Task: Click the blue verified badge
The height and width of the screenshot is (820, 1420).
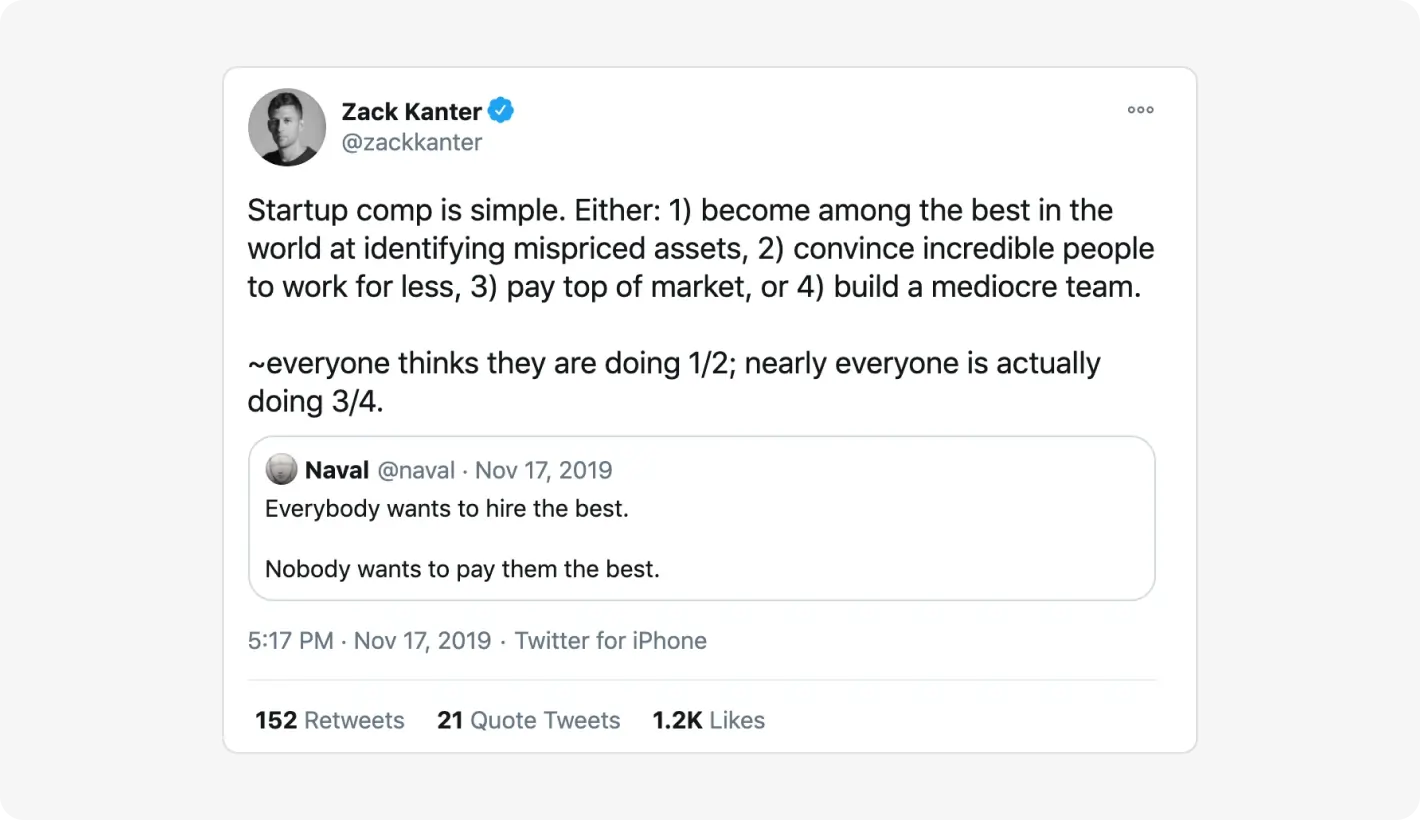Action: [501, 111]
